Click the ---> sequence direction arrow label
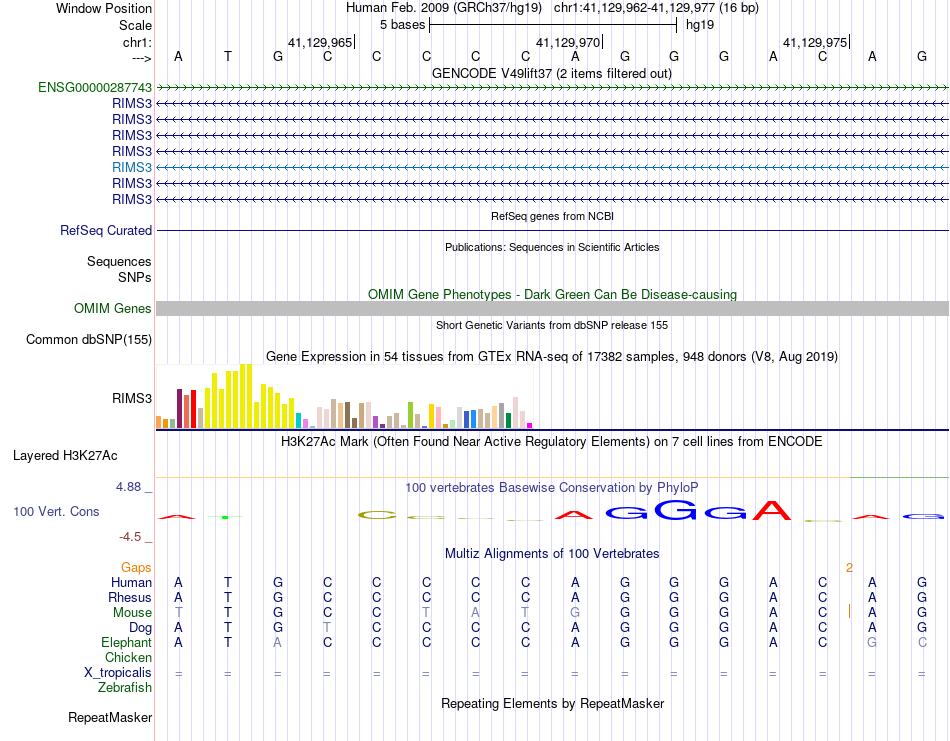 click(x=141, y=58)
